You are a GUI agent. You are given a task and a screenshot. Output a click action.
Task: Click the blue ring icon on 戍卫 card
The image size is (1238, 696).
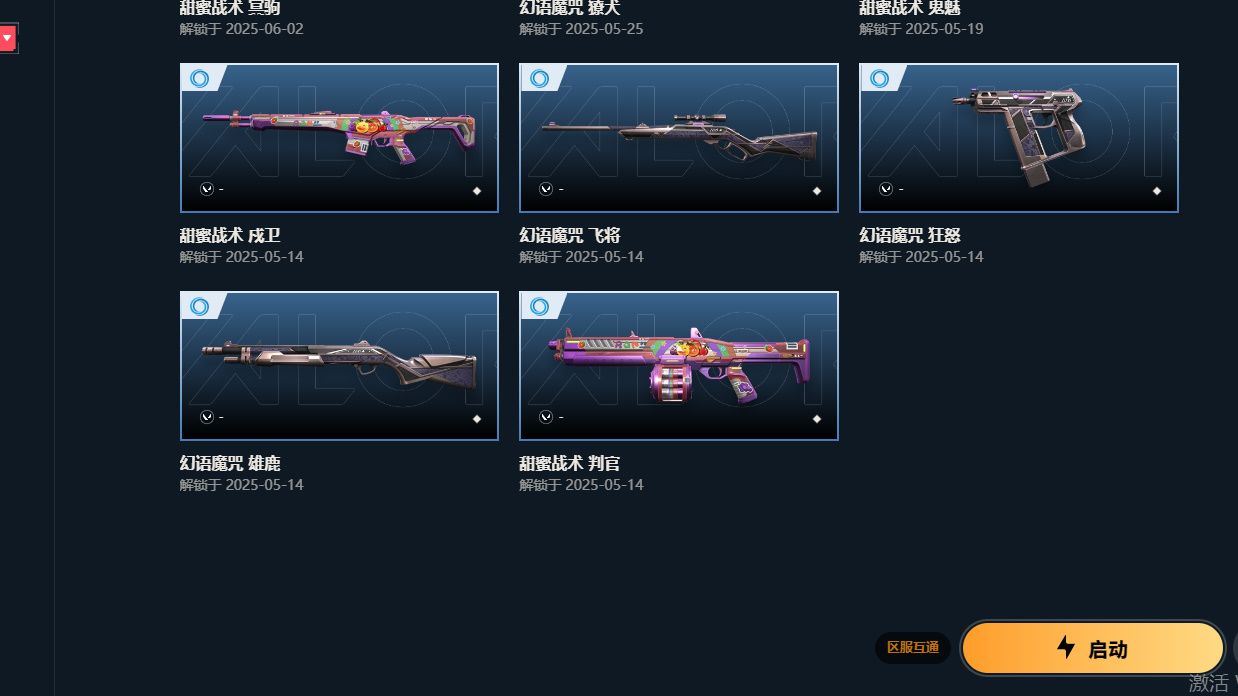[200, 79]
